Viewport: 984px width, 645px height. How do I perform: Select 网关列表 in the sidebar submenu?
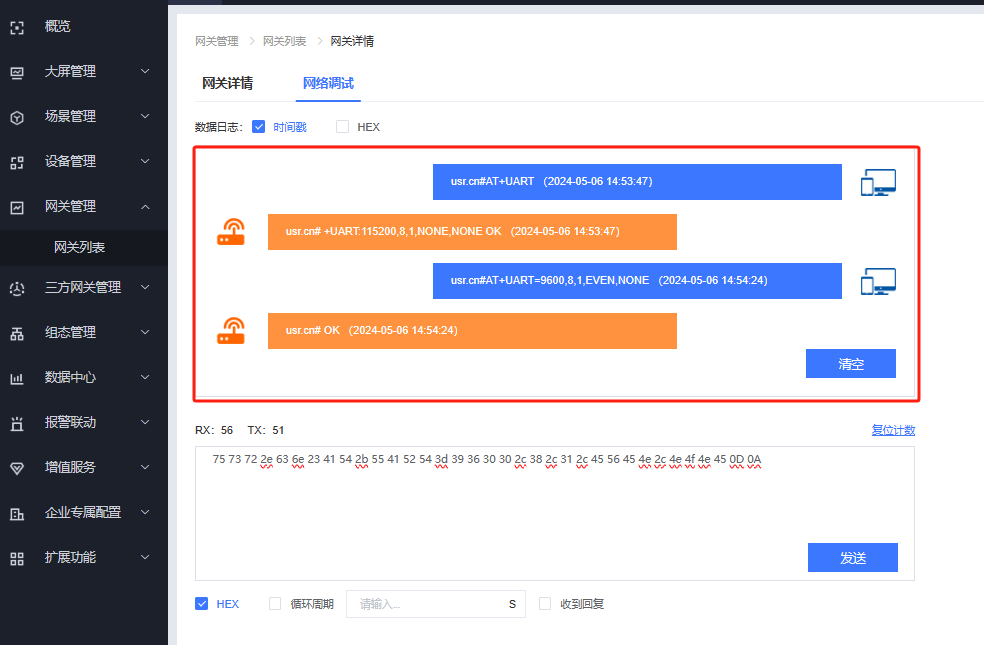(x=80, y=247)
